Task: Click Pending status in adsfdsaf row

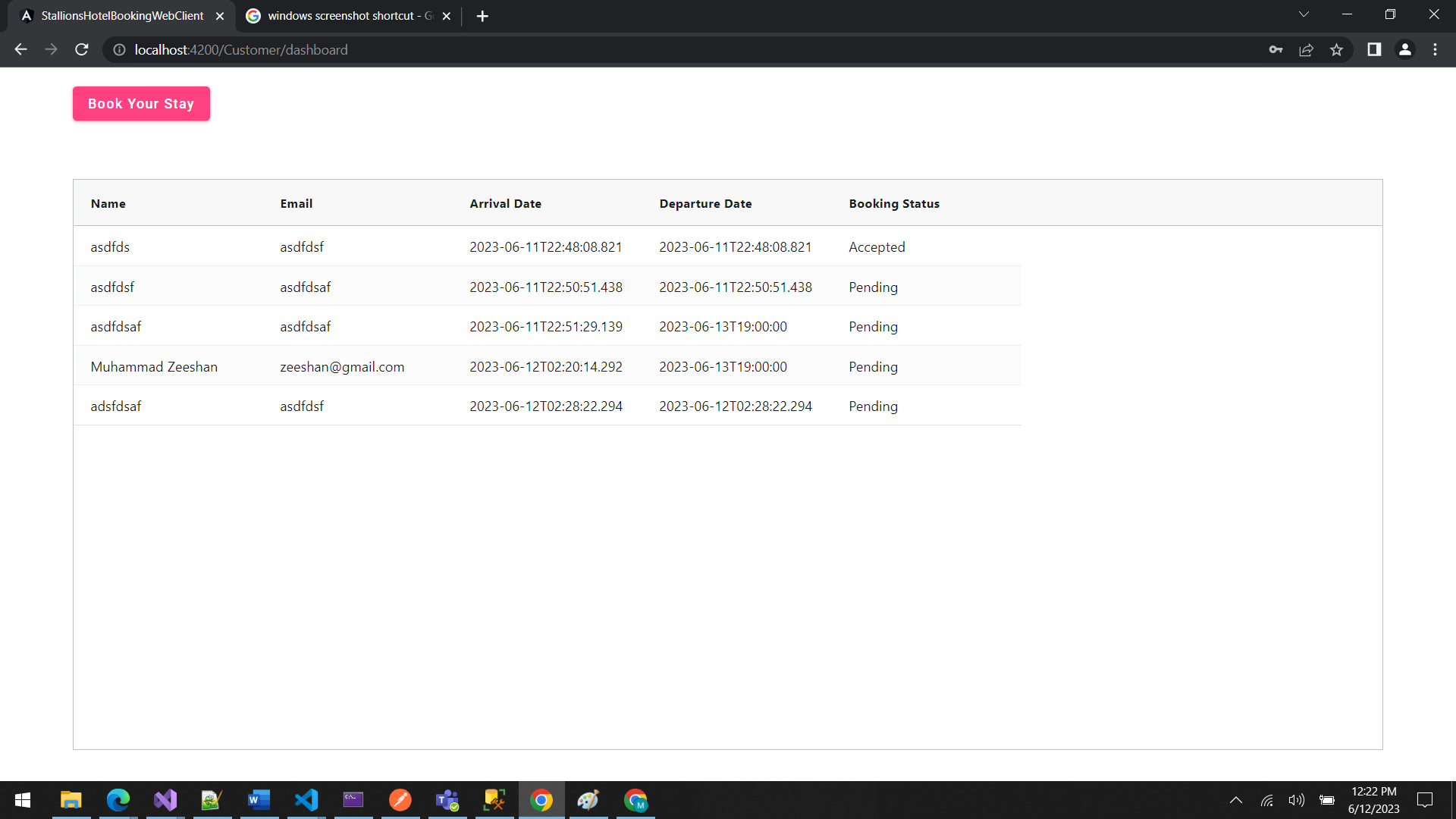Action: tap(873, 406)
